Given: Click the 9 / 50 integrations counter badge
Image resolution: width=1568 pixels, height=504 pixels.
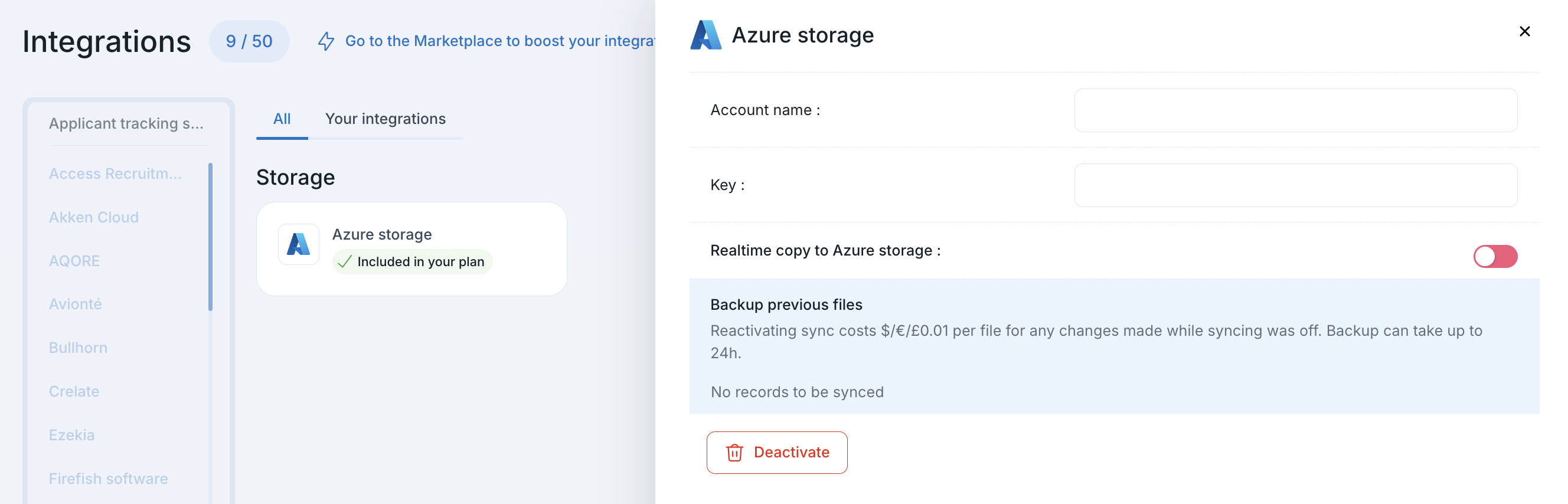Looking at the screenshot, I should [249, 41].
